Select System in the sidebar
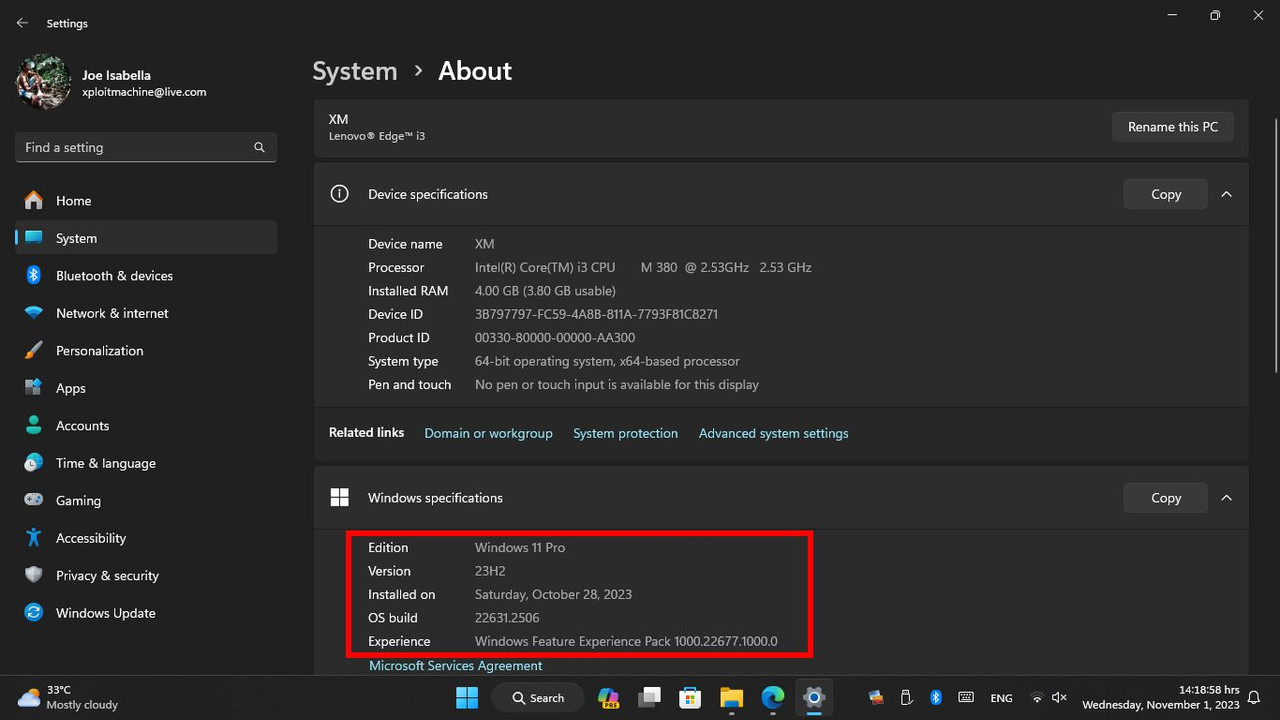The height and width of the screenshot is (720, 1280). 146,238
